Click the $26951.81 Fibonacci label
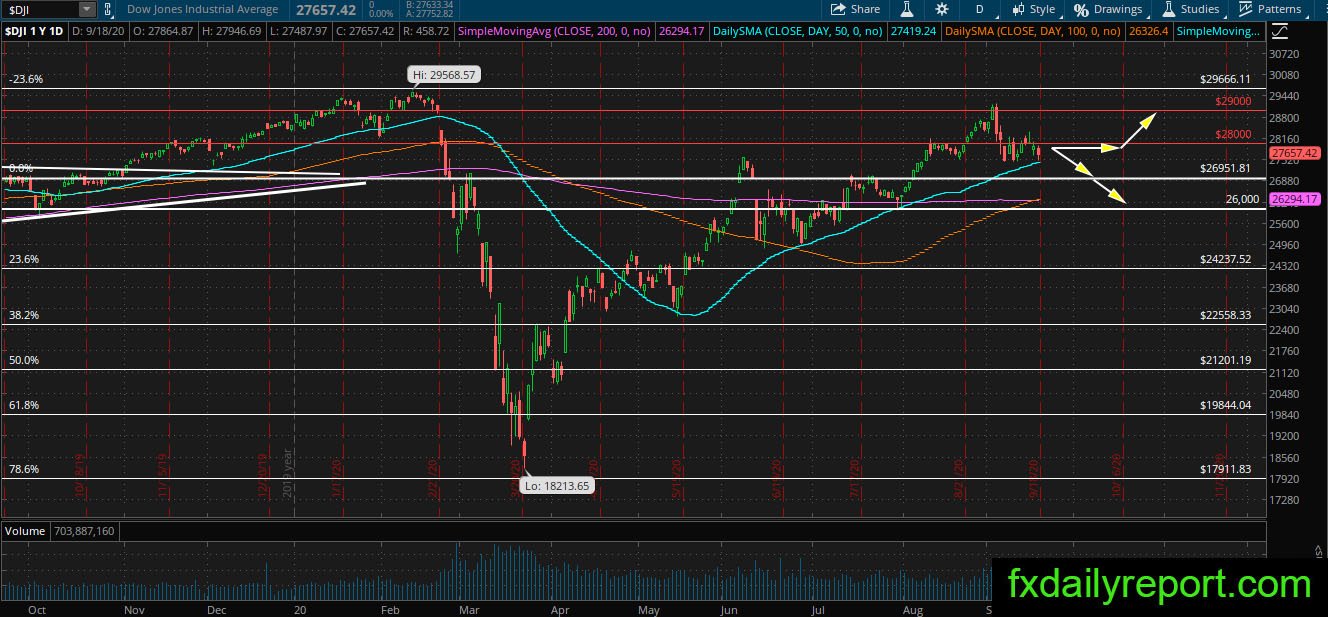 pos(1226,168)
